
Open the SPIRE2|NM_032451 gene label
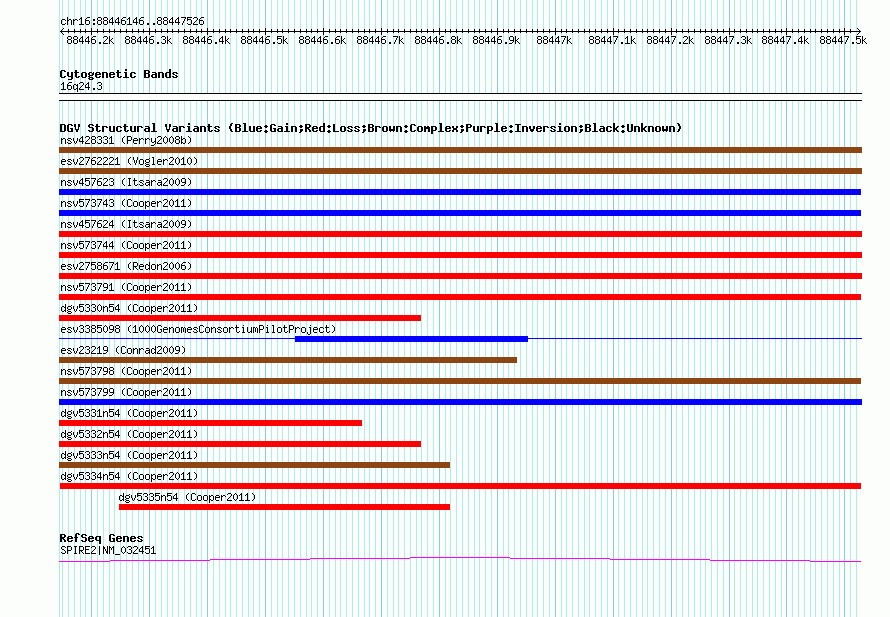108,550
